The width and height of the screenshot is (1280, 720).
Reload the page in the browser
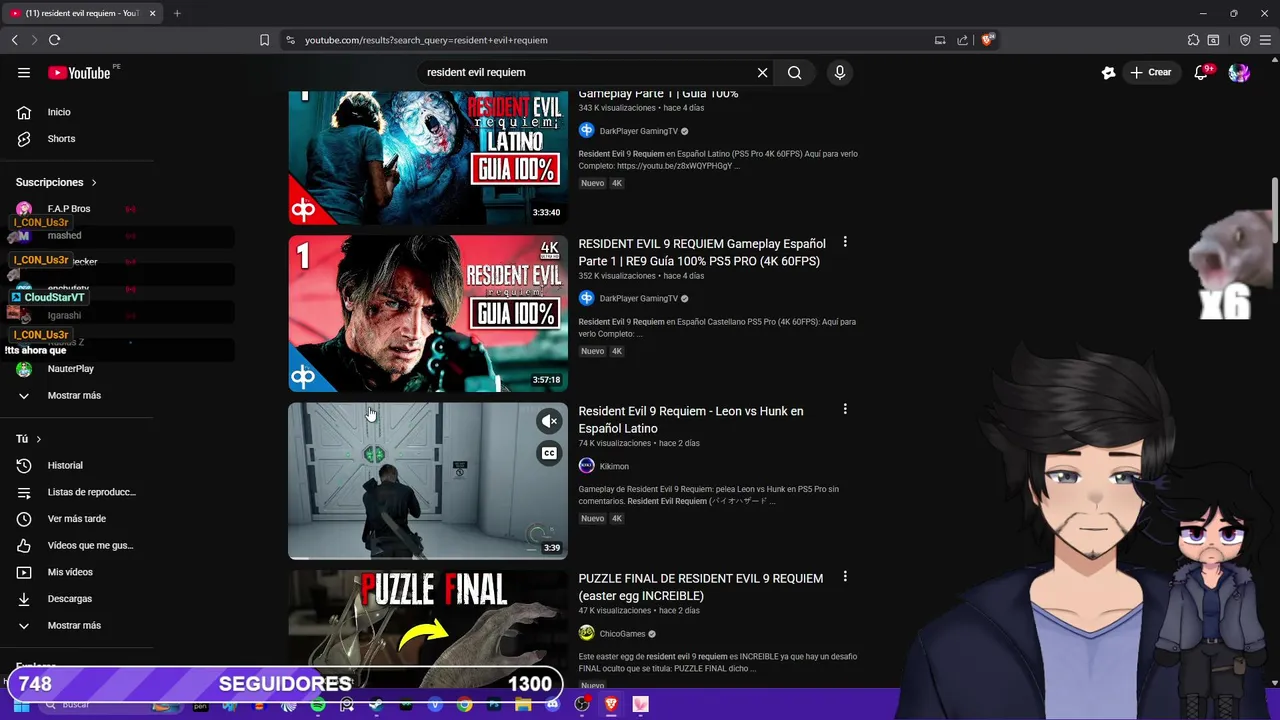[54, 40]
